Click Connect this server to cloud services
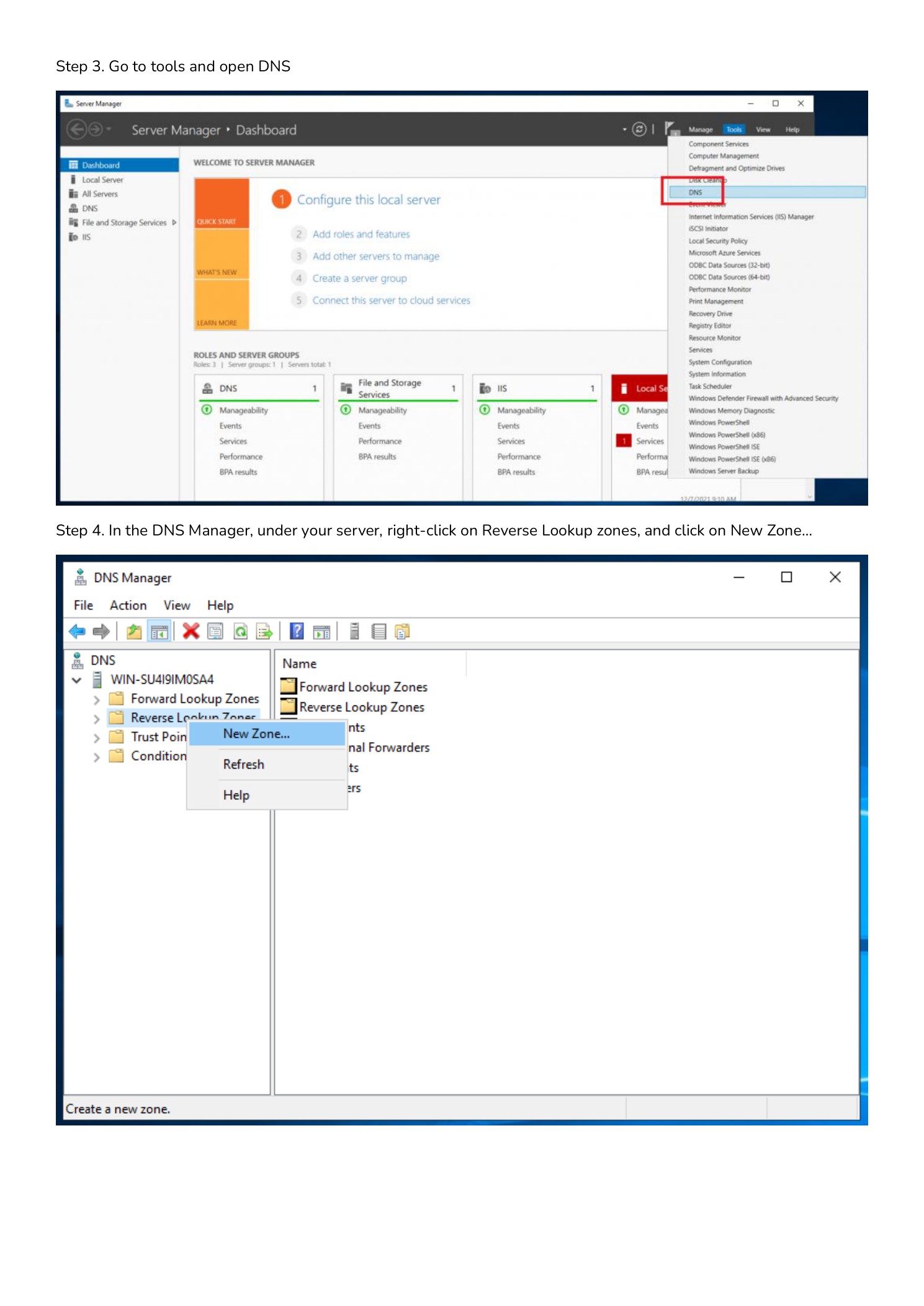 pyautogui.click(x=392, y=300)
